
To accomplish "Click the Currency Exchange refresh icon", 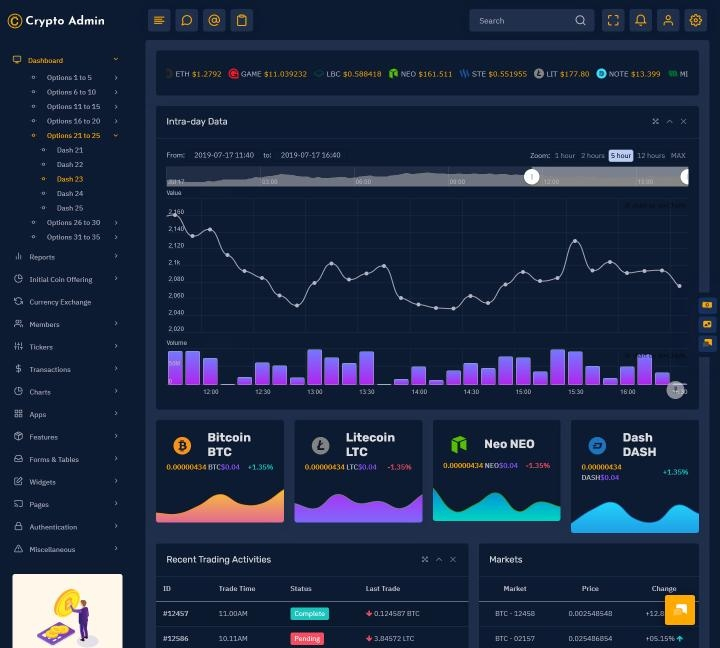I will click(18, 301).
